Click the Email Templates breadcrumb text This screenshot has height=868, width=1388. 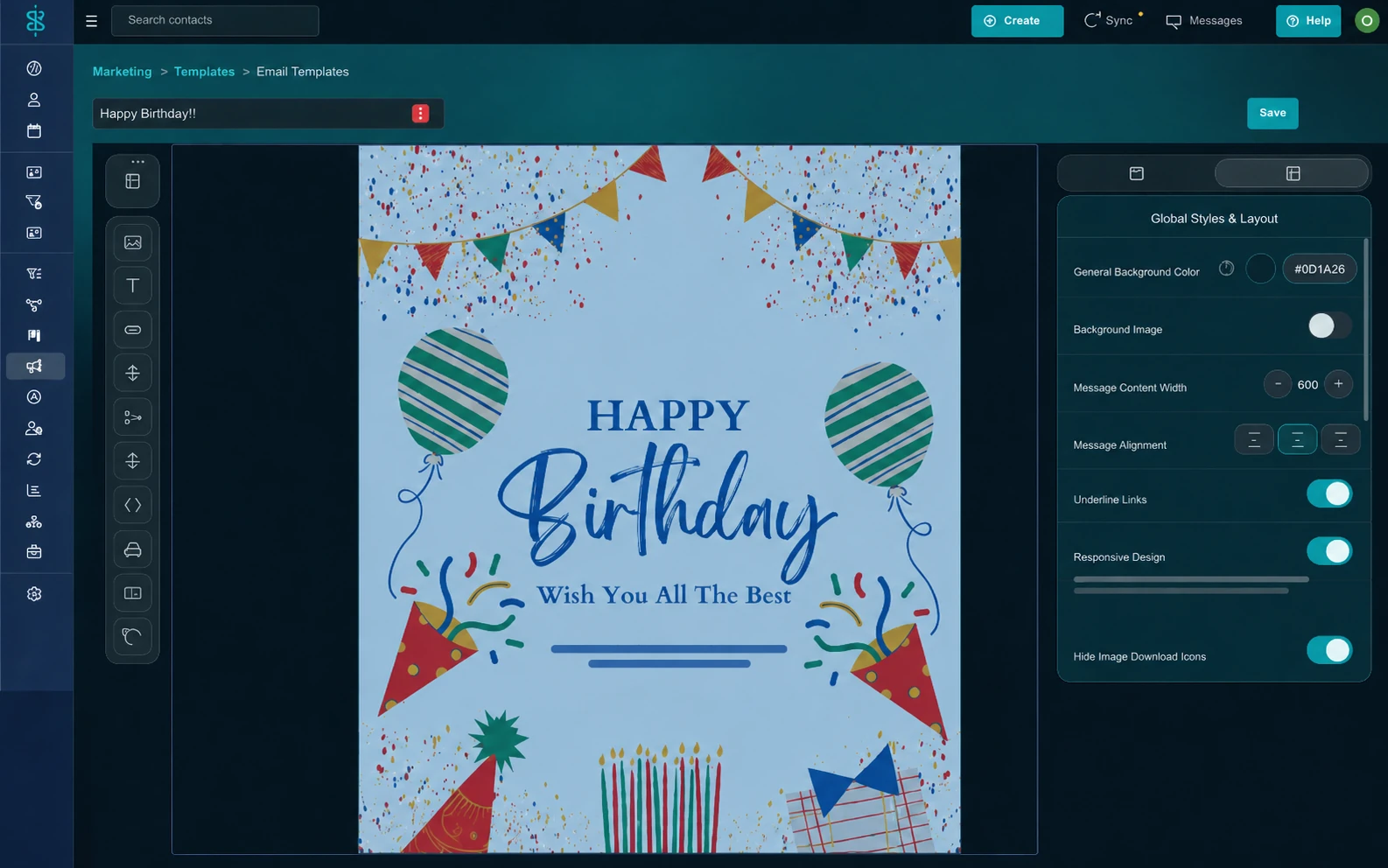(x=303, y=72)
